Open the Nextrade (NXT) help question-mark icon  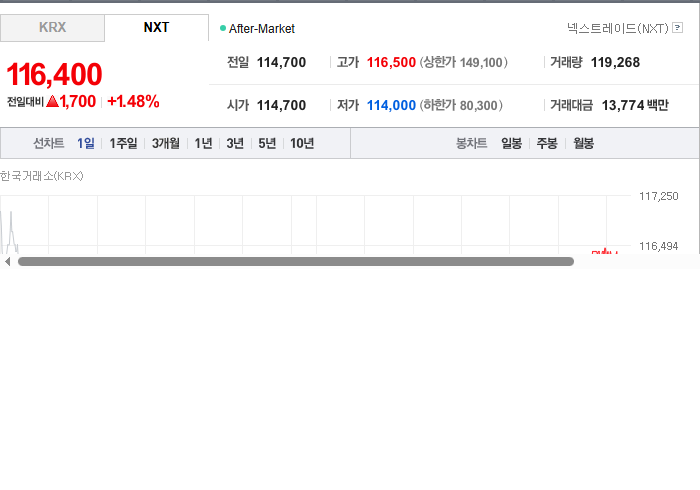coord(677,28)
